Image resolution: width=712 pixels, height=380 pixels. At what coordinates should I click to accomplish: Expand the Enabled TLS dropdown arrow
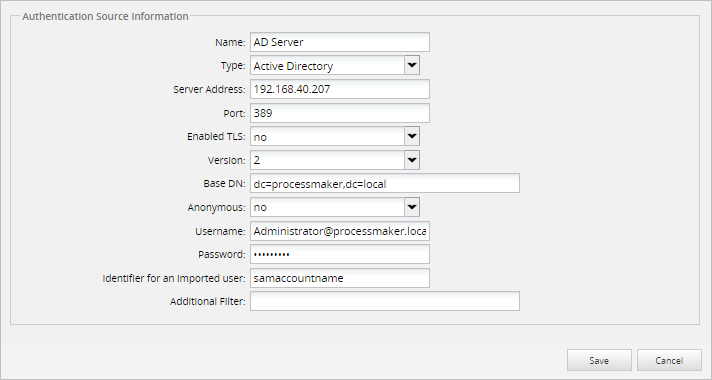(412, 136)
